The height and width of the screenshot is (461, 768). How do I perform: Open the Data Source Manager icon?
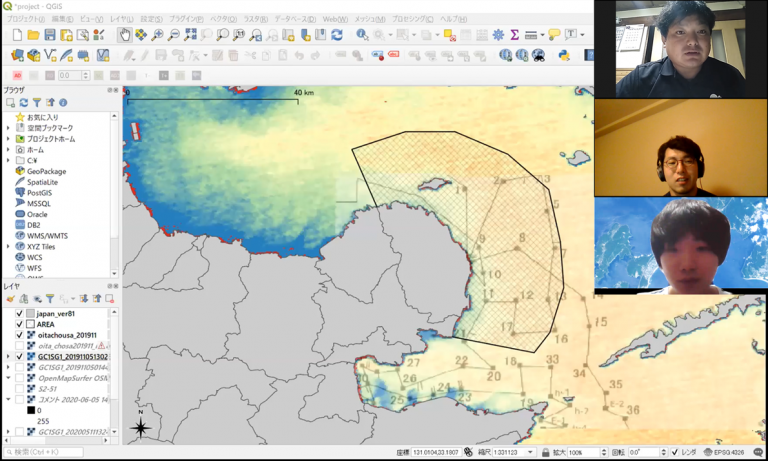(x=18, y=55)
